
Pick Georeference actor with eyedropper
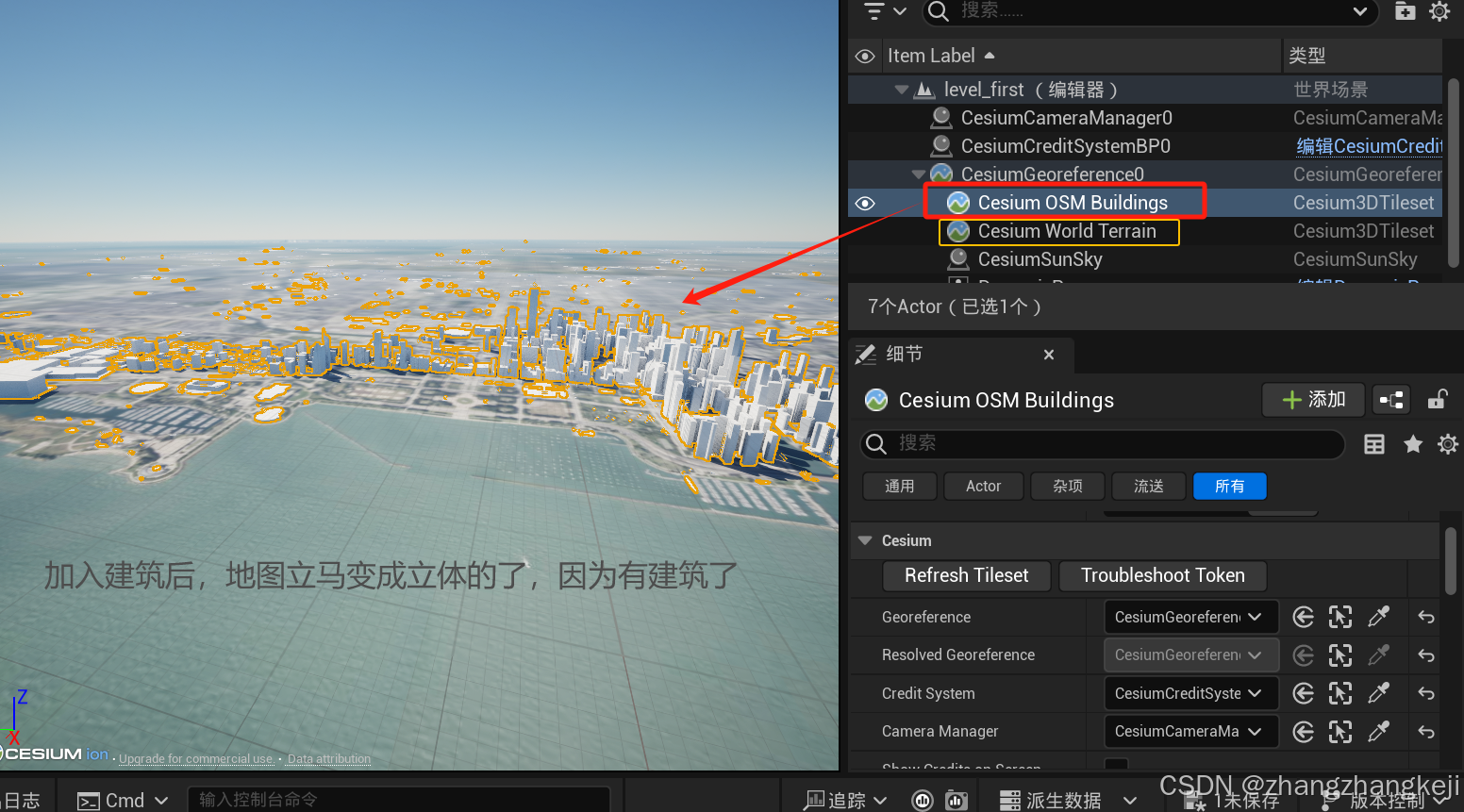pyautogui.click(x=1379, y=617)
